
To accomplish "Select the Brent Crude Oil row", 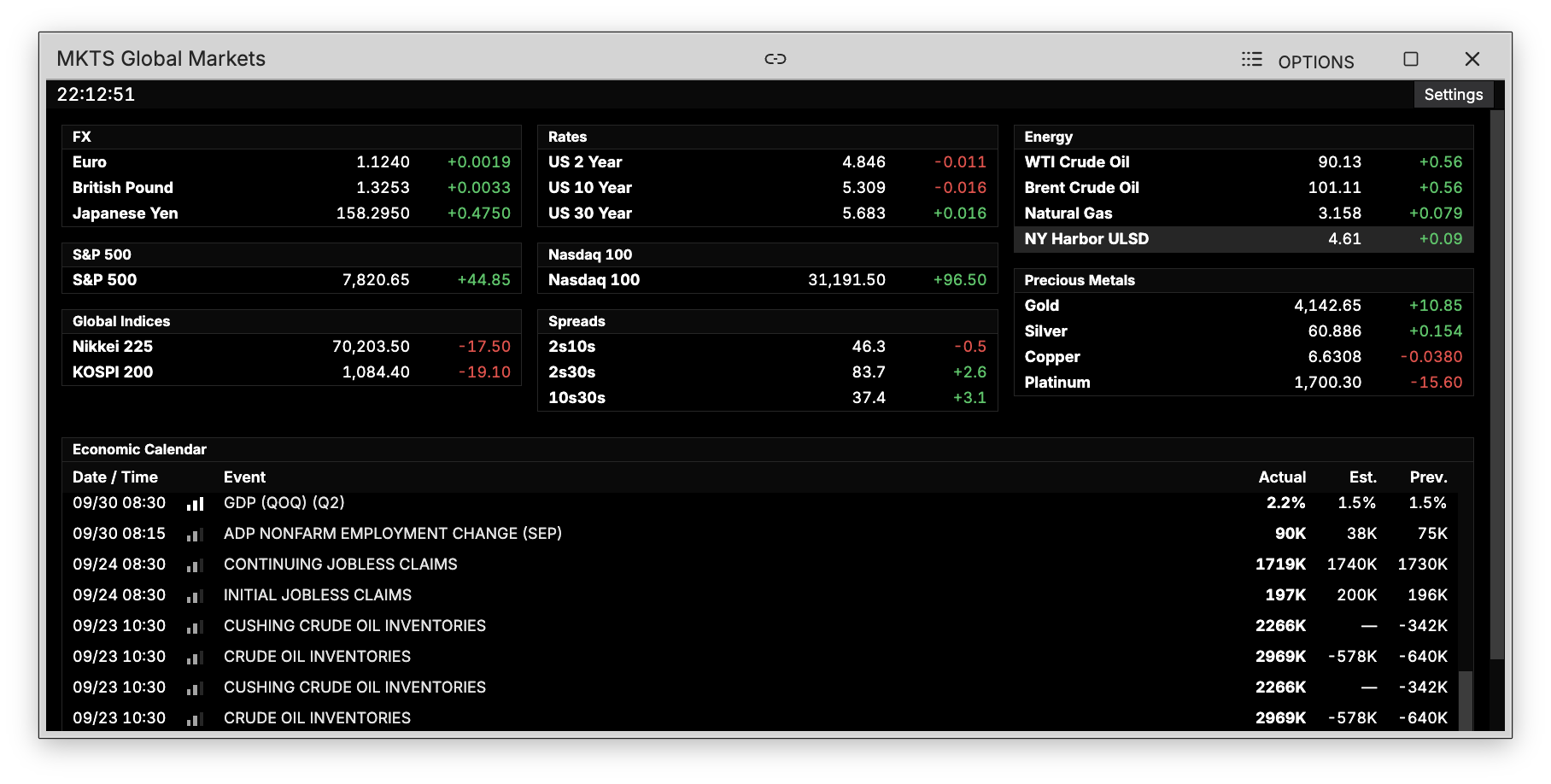I will coord(1244,188).
